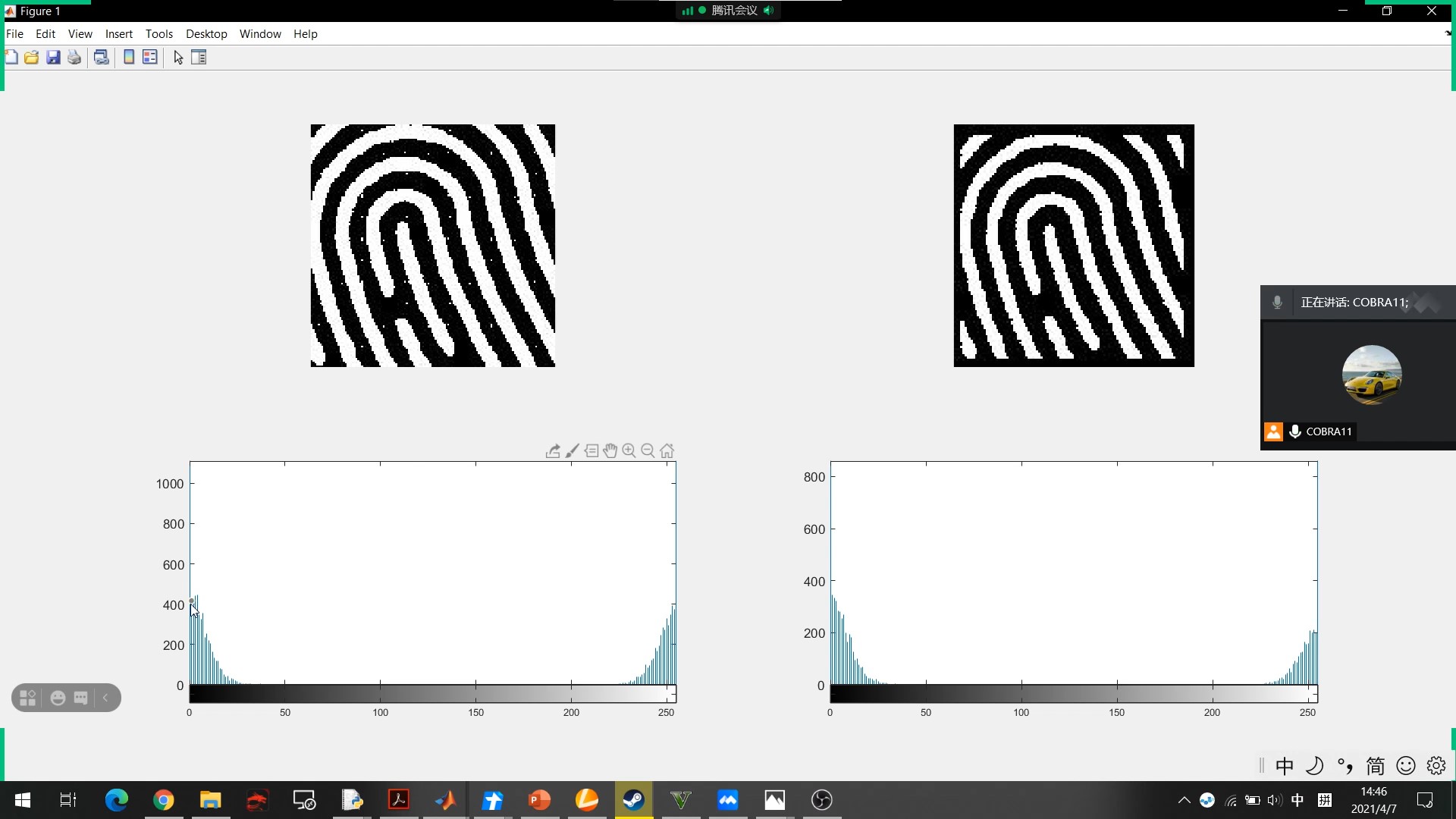Click the orange host badge icon beside COBRA11

coord(1274,431)
